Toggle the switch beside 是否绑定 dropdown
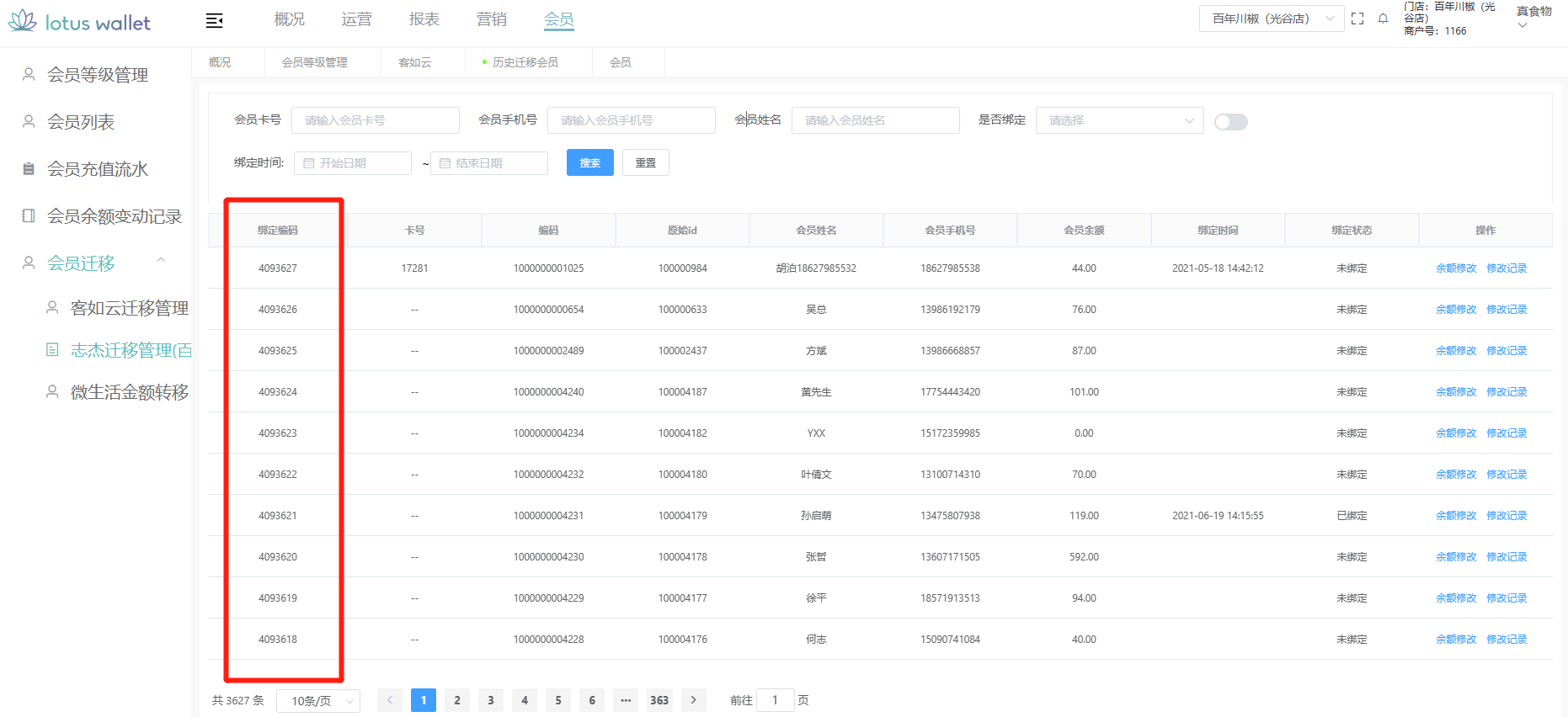 pyautogui.click(x=1230, y=122)
